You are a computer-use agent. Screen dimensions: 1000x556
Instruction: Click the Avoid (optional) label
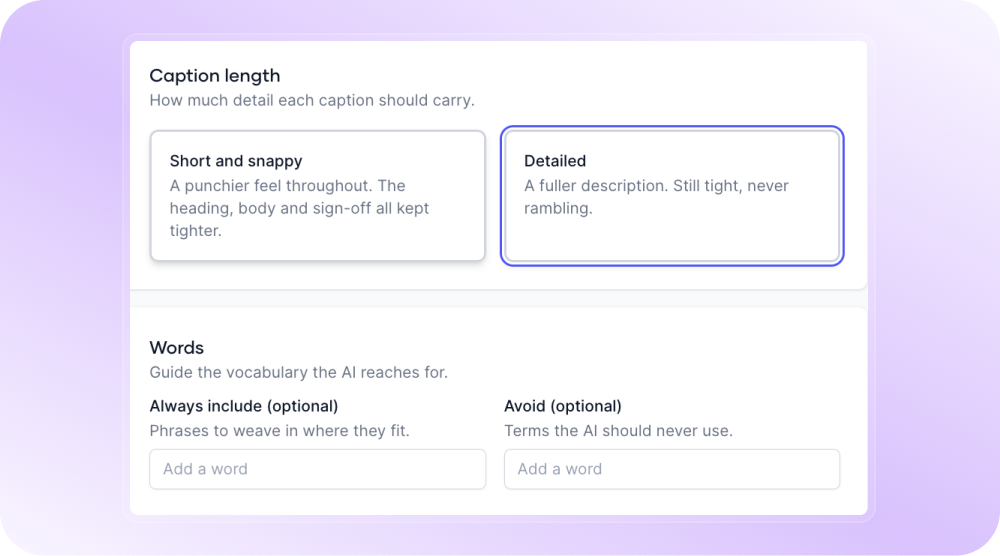tap(562, 406)
